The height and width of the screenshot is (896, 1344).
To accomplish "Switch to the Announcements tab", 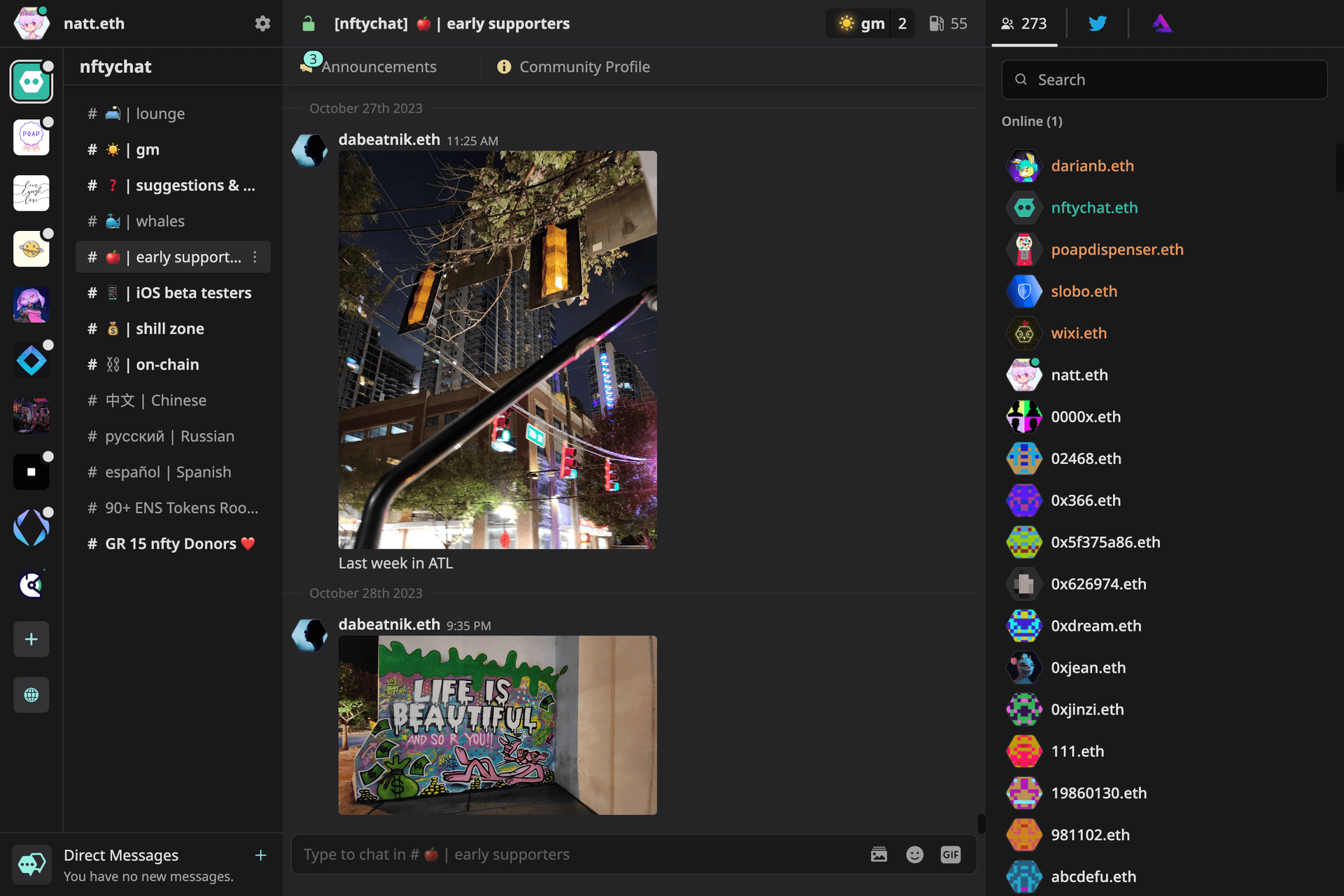I will click(378, 66).
